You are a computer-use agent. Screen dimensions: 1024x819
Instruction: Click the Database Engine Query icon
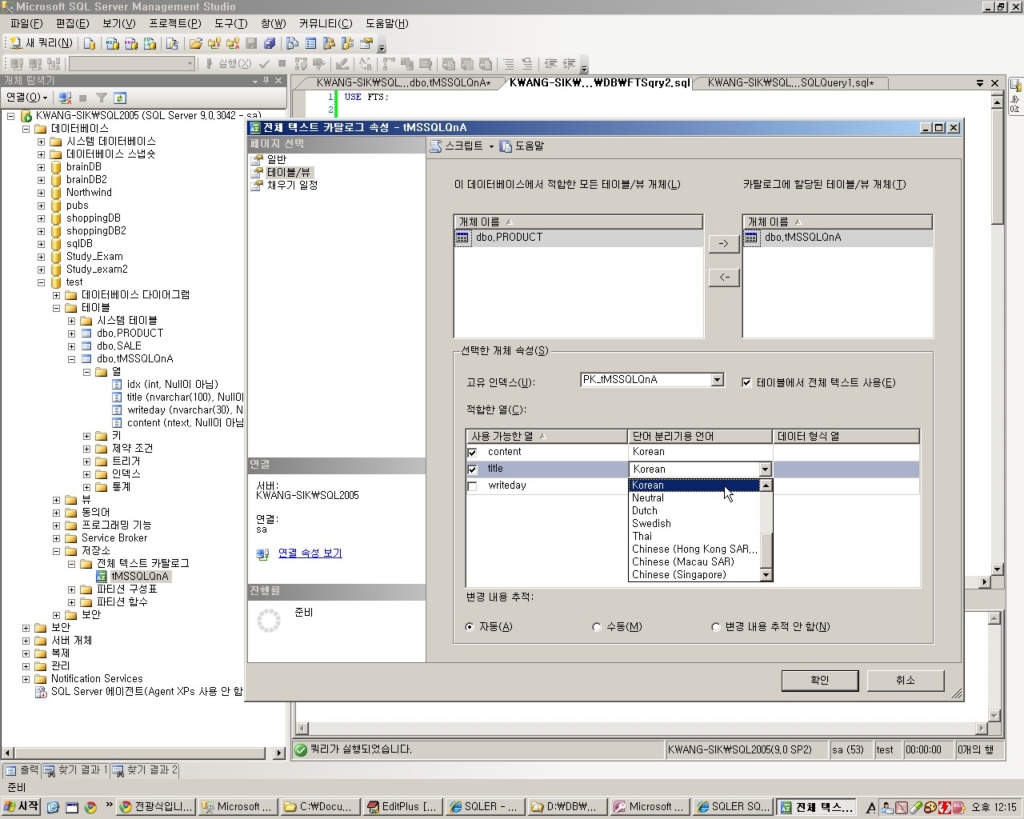(x=89, y=44)
